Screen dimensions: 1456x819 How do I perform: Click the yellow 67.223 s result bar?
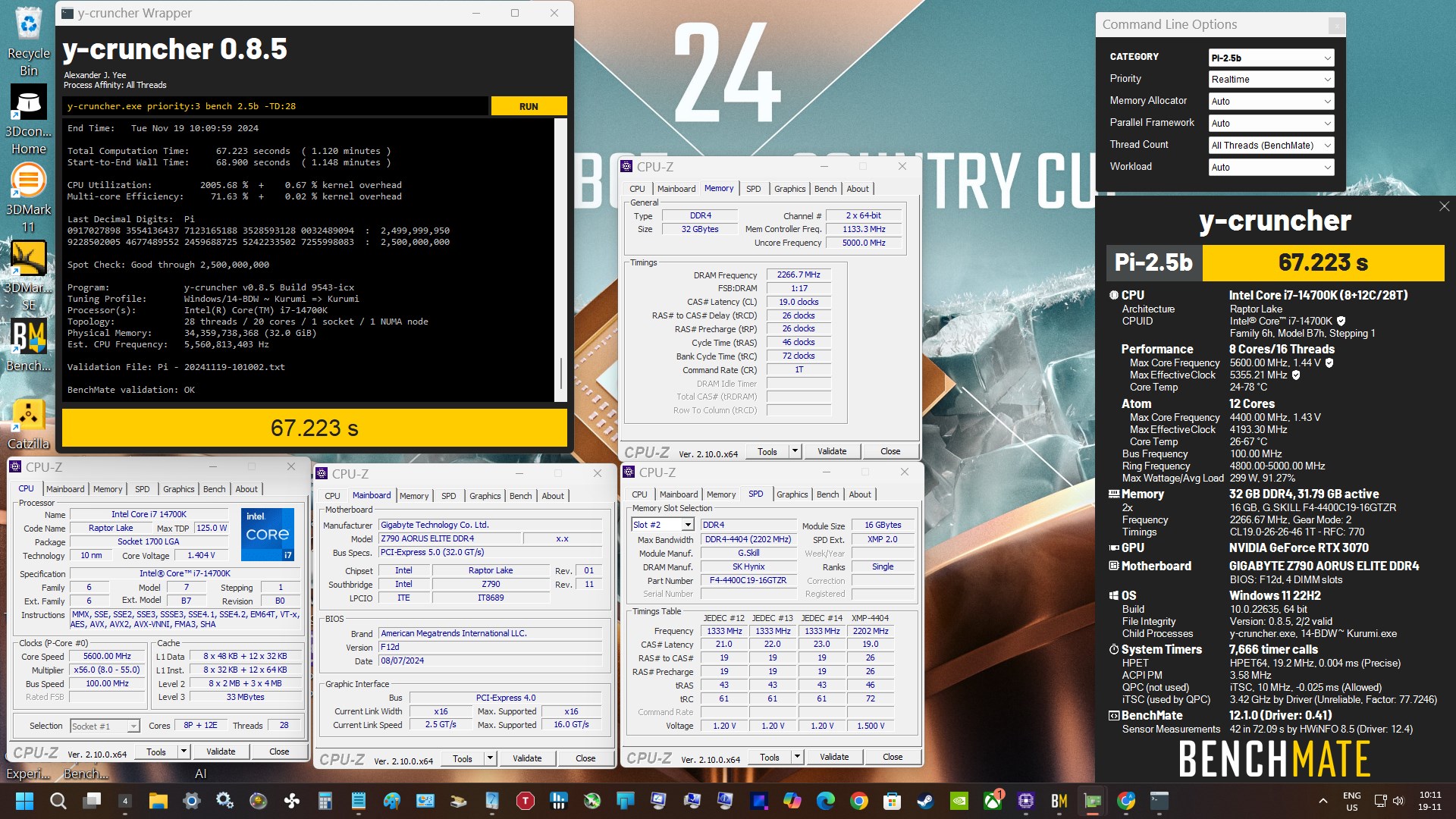pos(315,428)
